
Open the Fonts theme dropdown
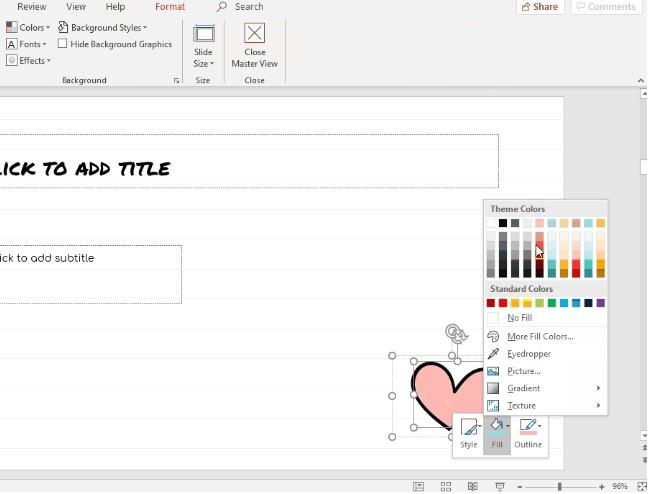[x=26, y=44]
